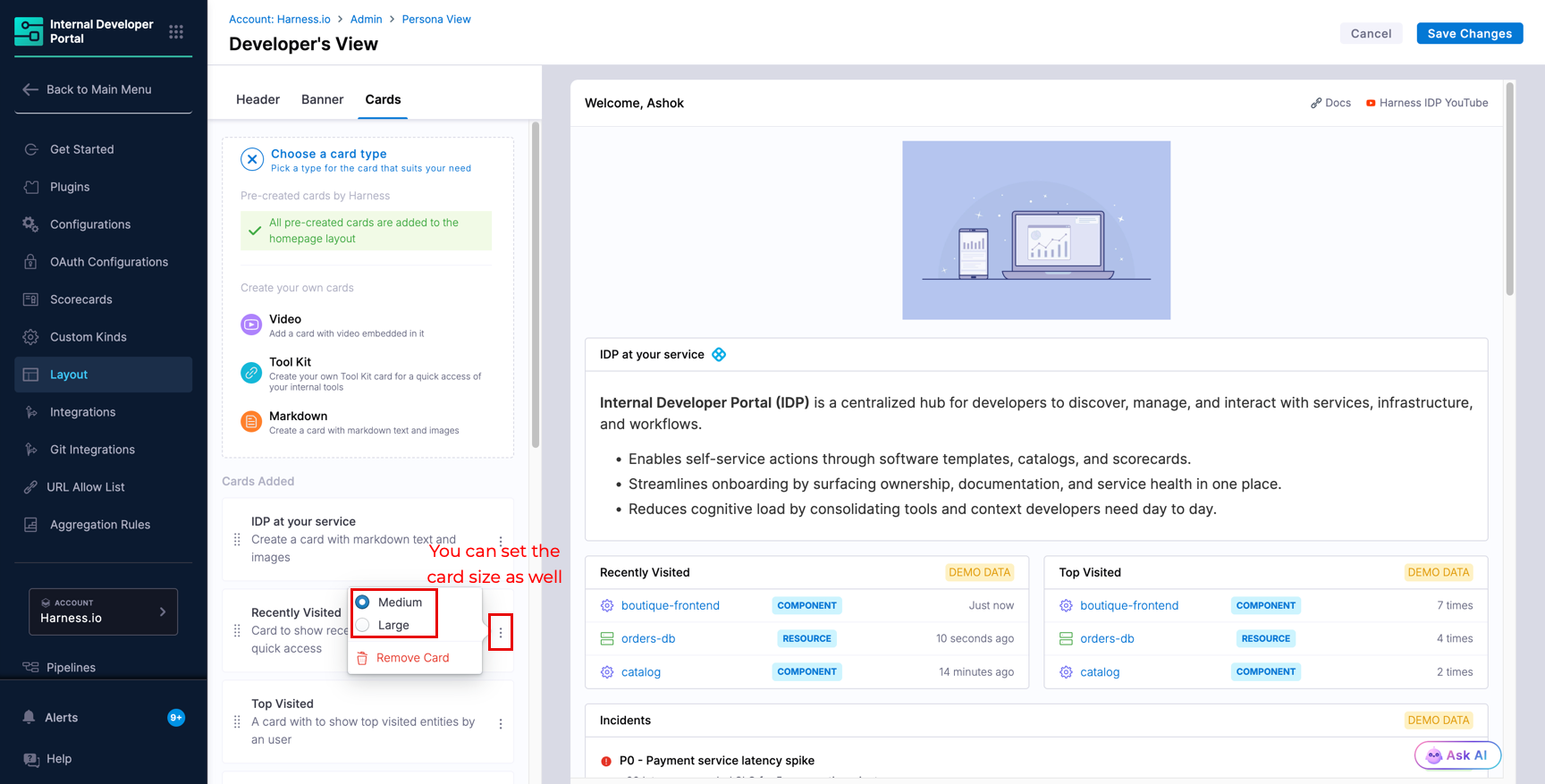
Task: Click the P0 - Payment service latency spike incident
Action: [717, 761]
